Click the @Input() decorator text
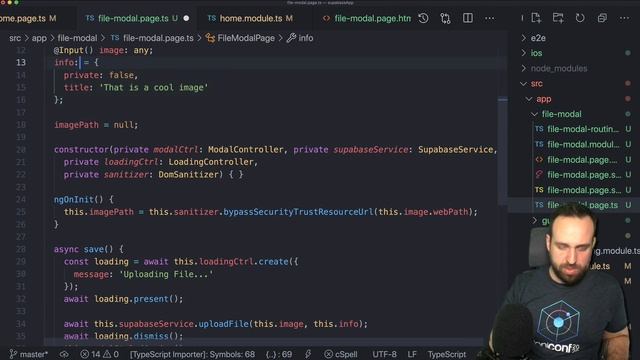Image resolution: width=640 pixels, height=360 pixels. [73, 50]
